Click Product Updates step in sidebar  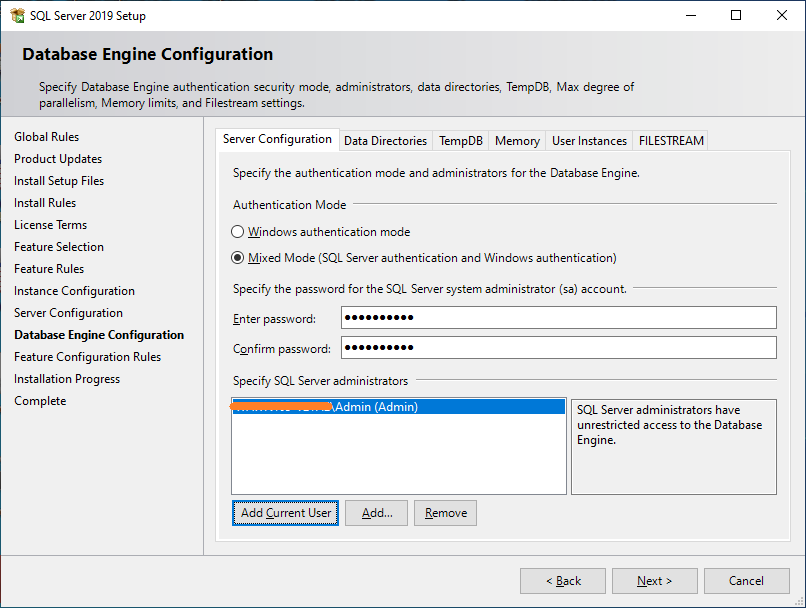(58, 159)
